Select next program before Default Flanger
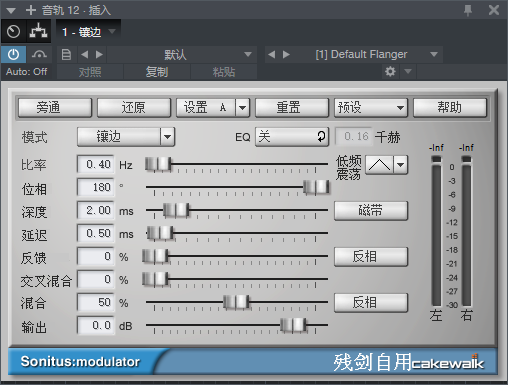This screenshot has height=385, width=508. tap(286, 54)
